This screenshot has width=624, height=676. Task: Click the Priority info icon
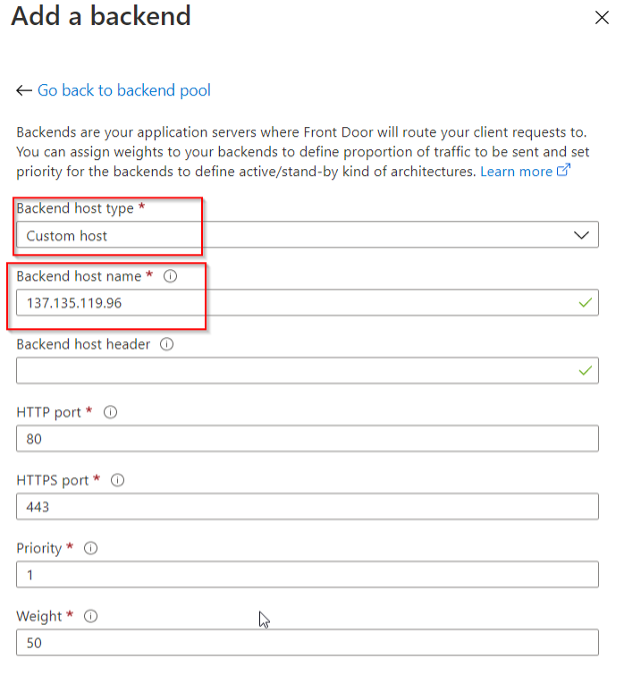(91, 548)
